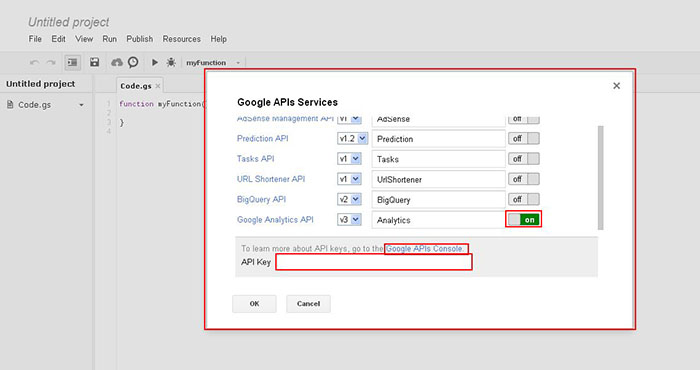Image resolution: width=700 pixels, height=370 pixels.
Task: Open the URL Shortener API link
Action: 271,179
